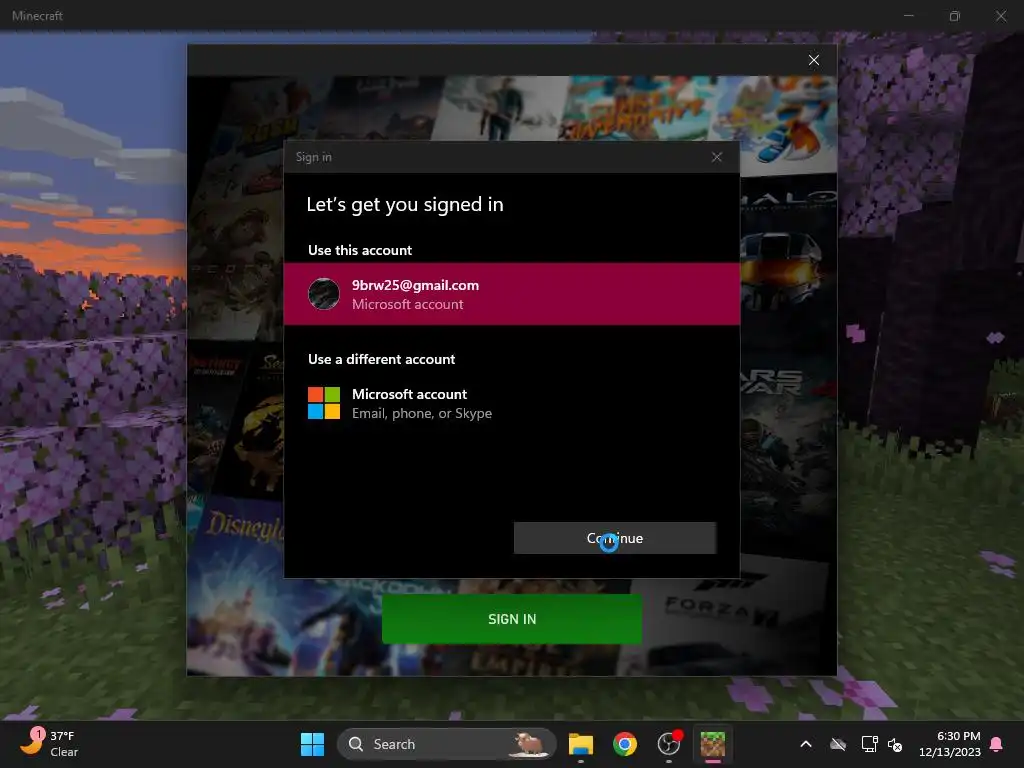Click the OneDrive cloud tray icon

click(838, 744)
